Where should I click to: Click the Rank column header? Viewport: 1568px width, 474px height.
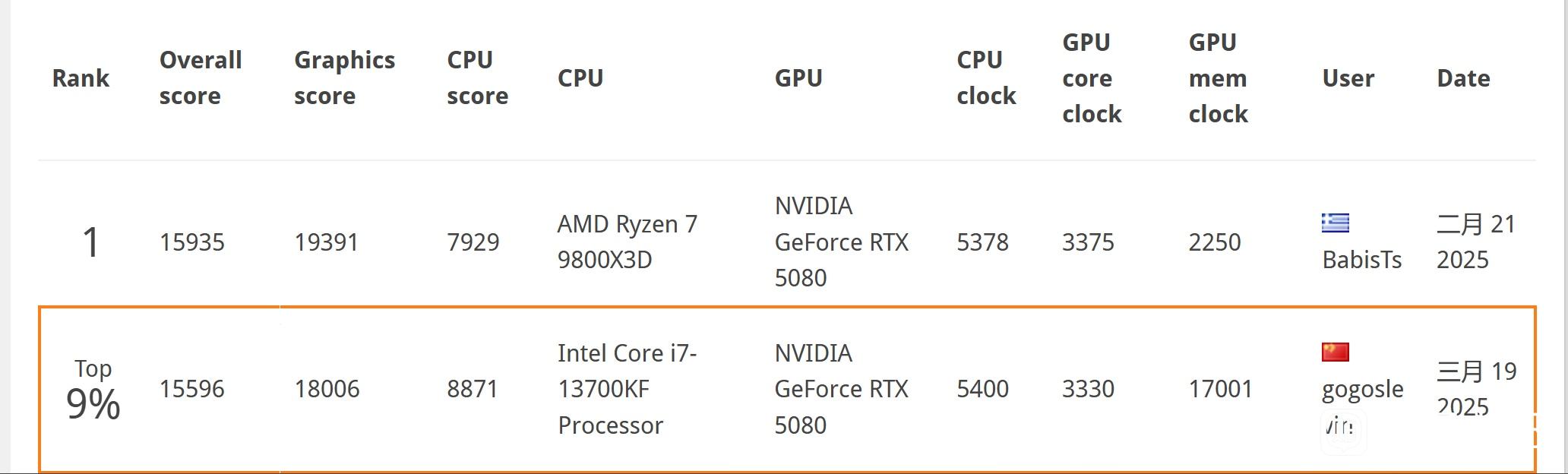81,77
